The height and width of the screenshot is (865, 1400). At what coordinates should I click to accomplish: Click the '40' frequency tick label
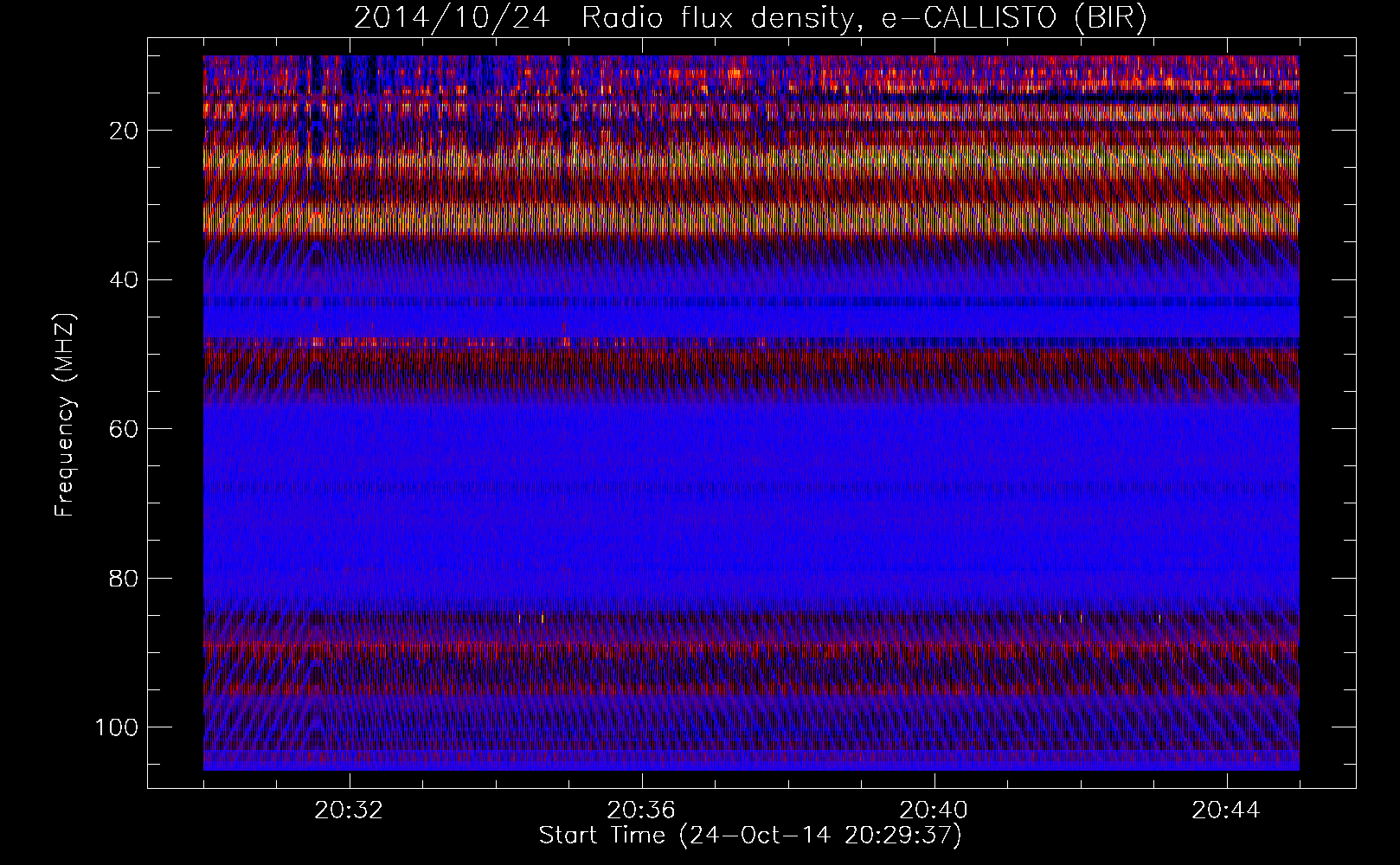coord(123,279)
